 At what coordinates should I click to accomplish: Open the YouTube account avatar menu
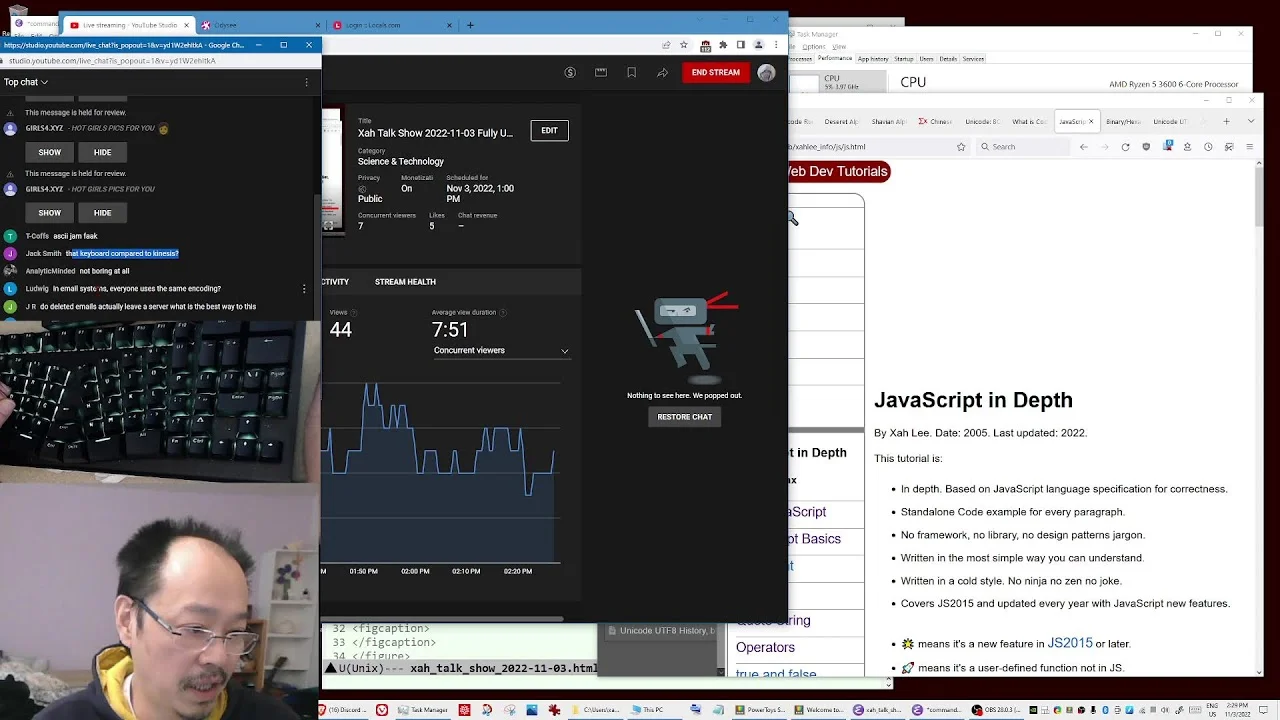click(766, 72)
